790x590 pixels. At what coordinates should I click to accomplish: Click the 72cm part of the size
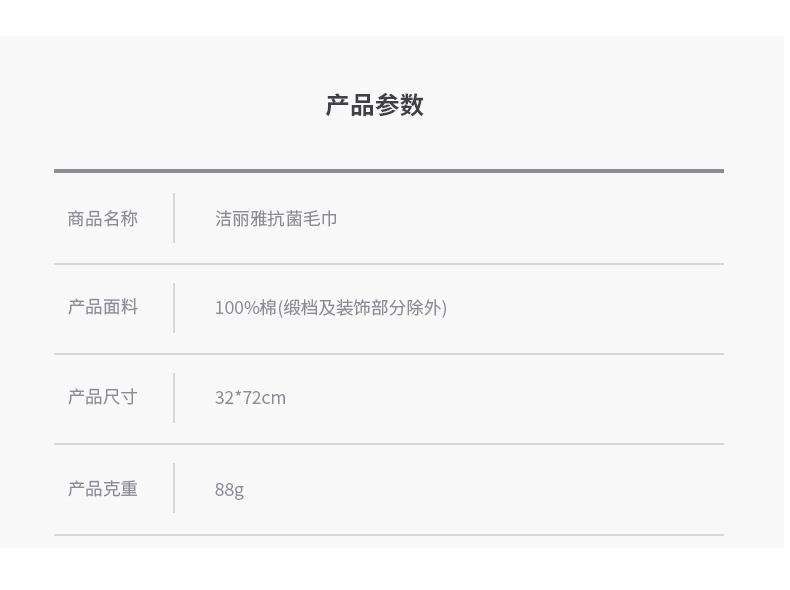(x=264, y=398)
